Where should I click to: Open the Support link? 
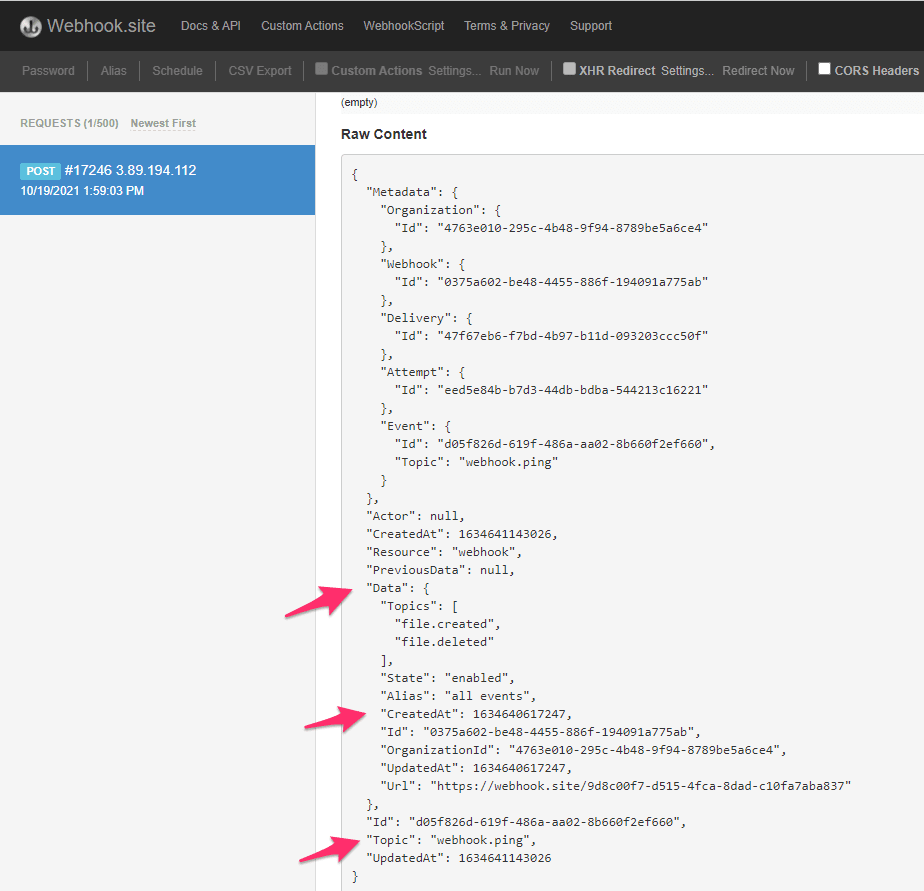click(590, 26)
